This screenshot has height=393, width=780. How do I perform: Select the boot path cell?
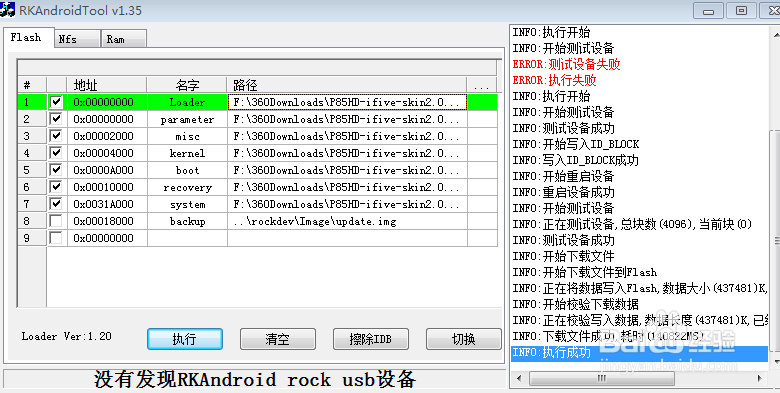[x=347, y=170]
